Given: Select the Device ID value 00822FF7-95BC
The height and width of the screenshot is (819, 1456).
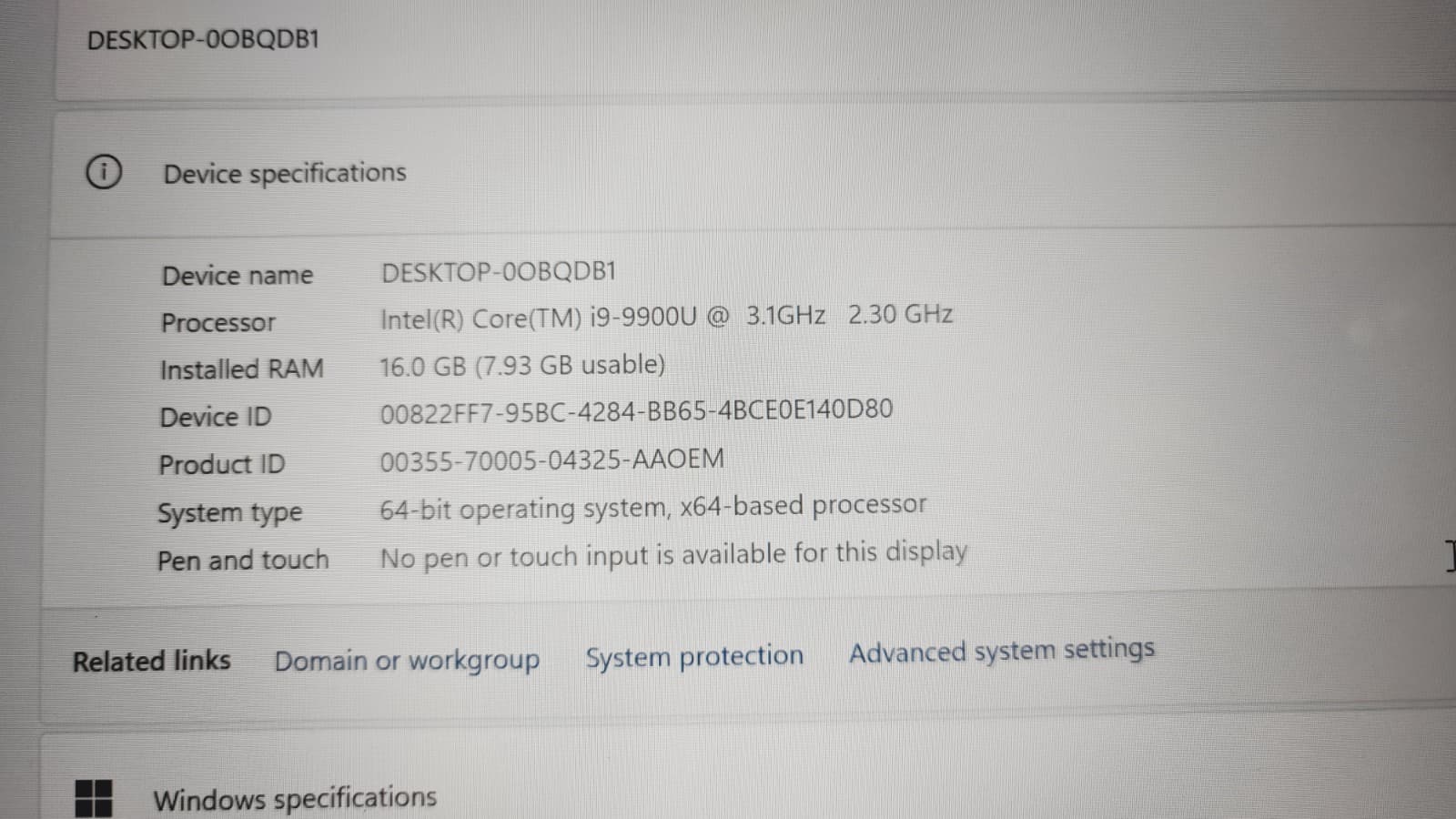Looking at the screenshot, I should pos(636,411).
